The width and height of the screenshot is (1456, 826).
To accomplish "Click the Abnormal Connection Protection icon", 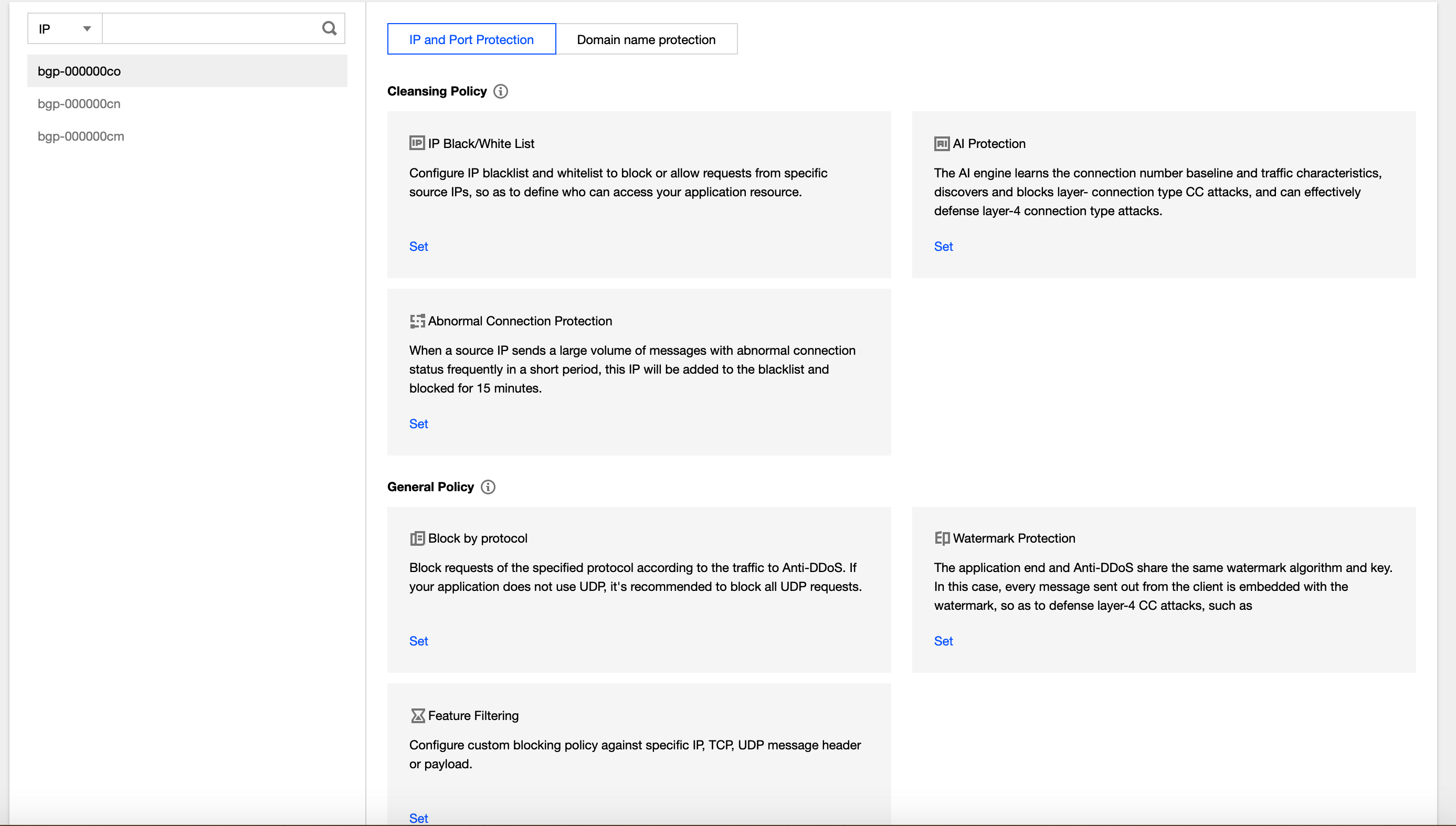I will click(x=417, y=321).
